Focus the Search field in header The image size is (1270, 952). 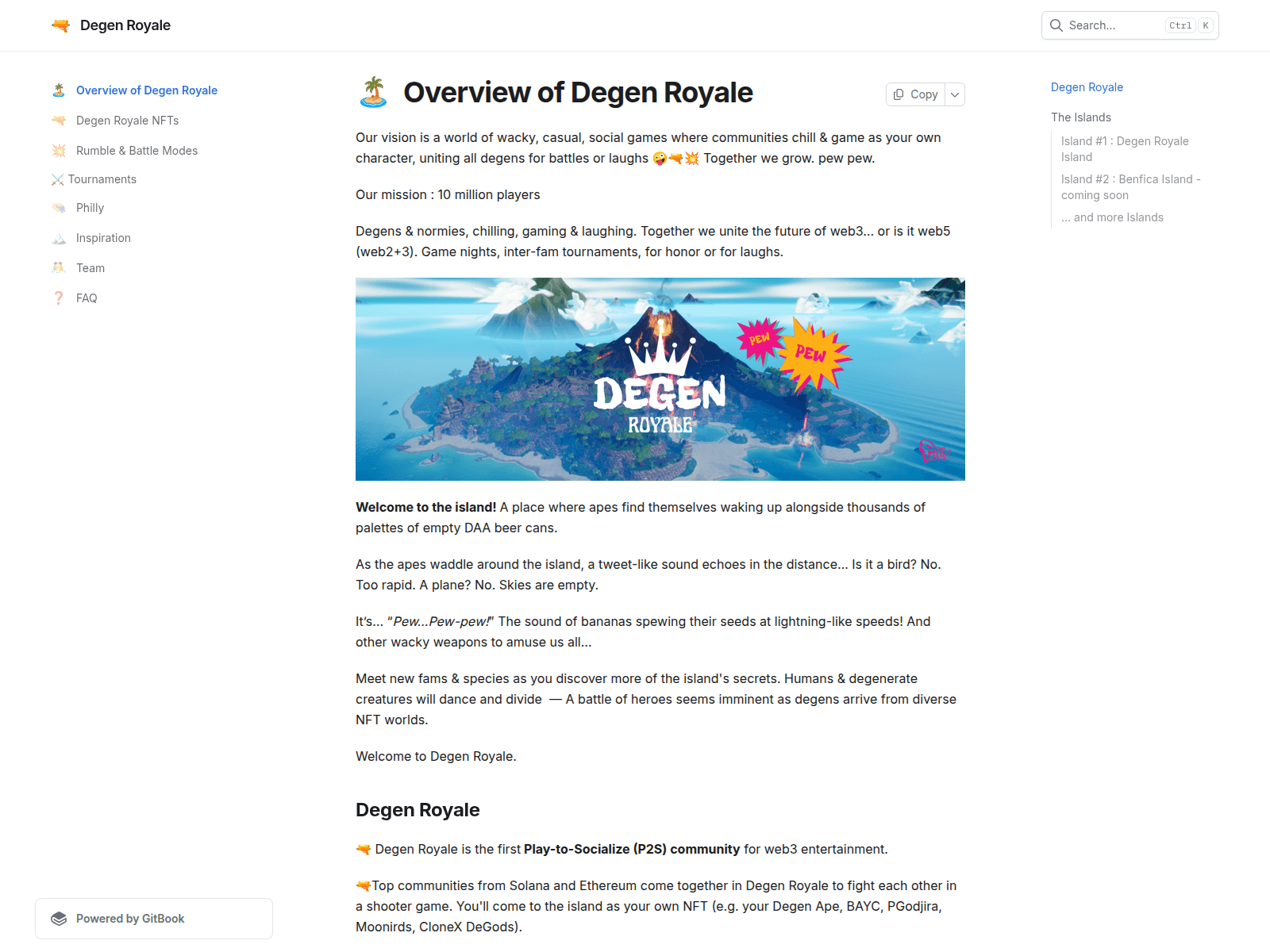pyautogui.click(x=1130, y=25)
